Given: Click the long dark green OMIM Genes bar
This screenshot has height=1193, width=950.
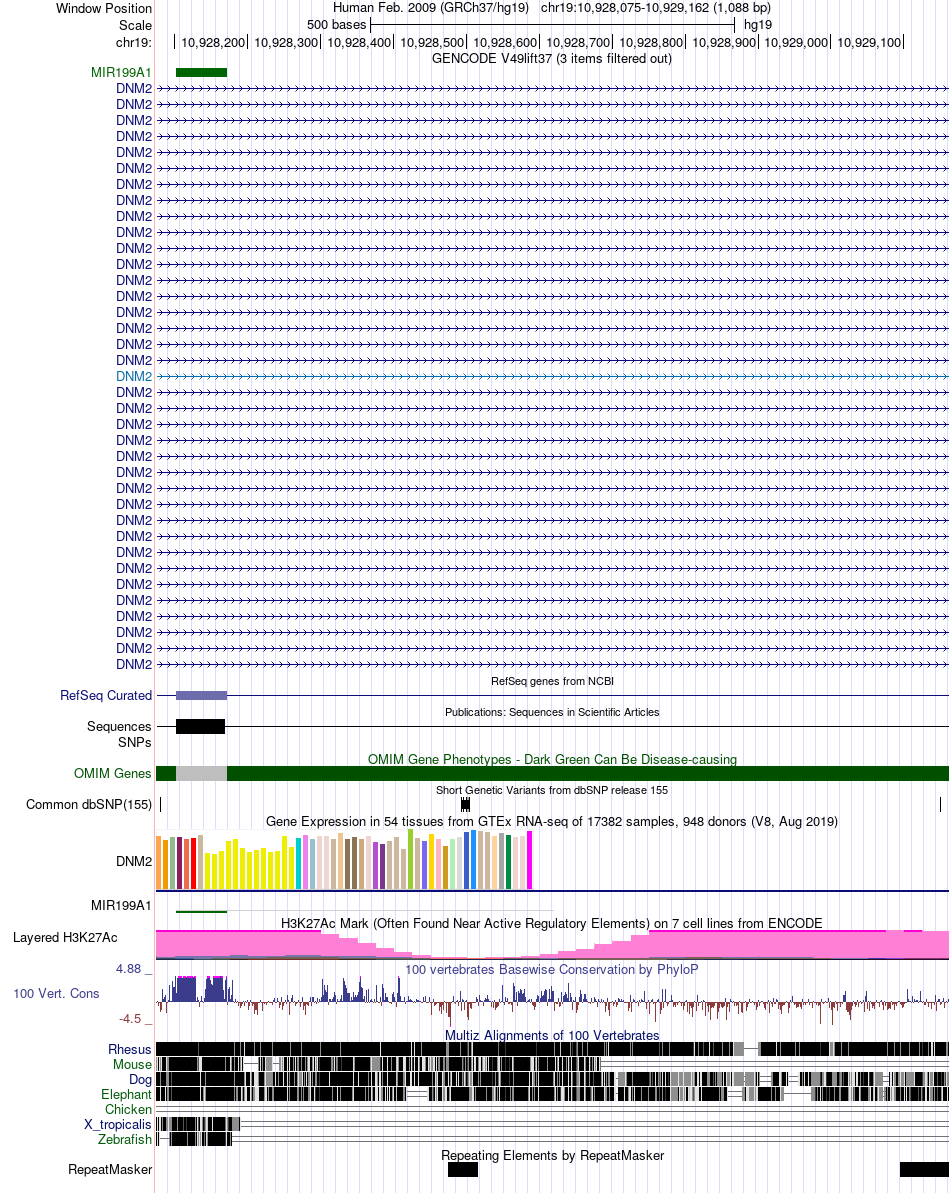Looking at the screenshot, I should (x=587, y=773).
